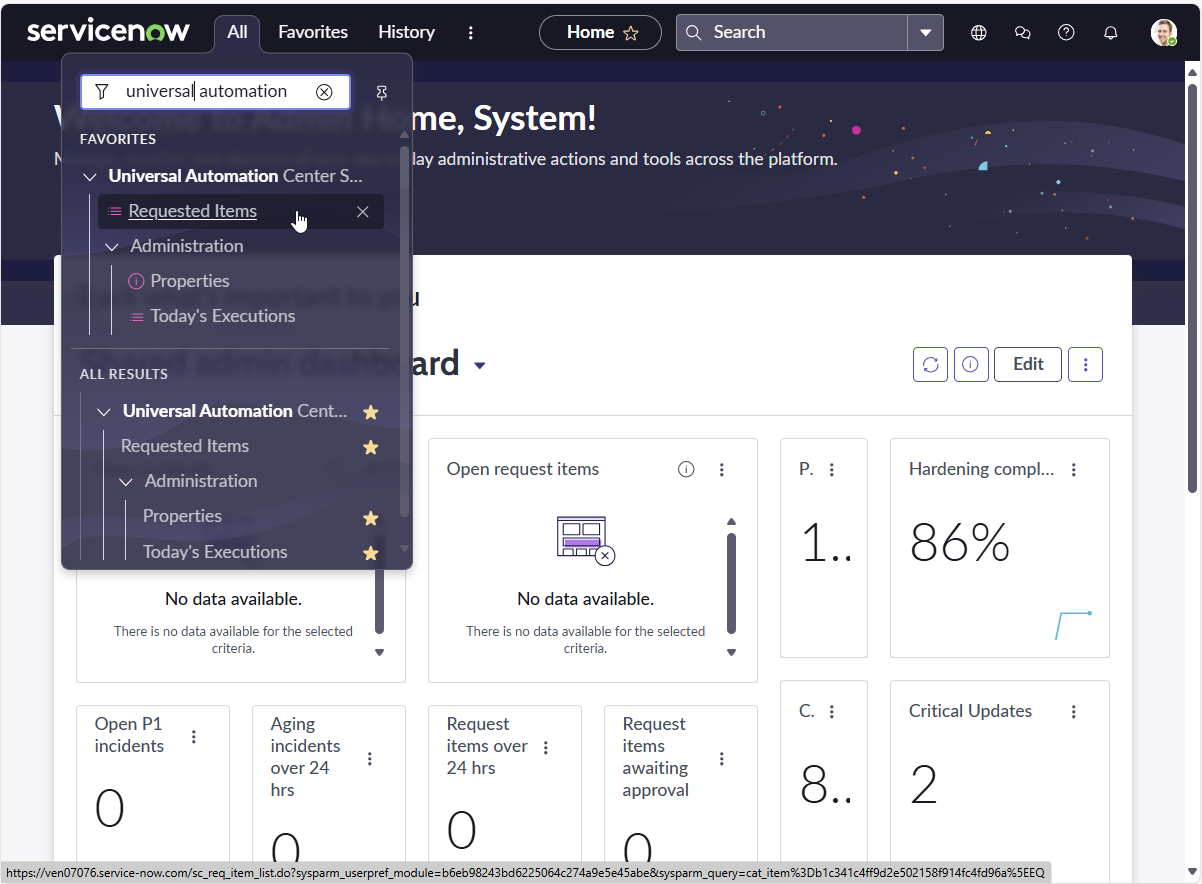Click the ServiceNow logo
Viewport: 1202px width, 884px height.
pos(108,32)
